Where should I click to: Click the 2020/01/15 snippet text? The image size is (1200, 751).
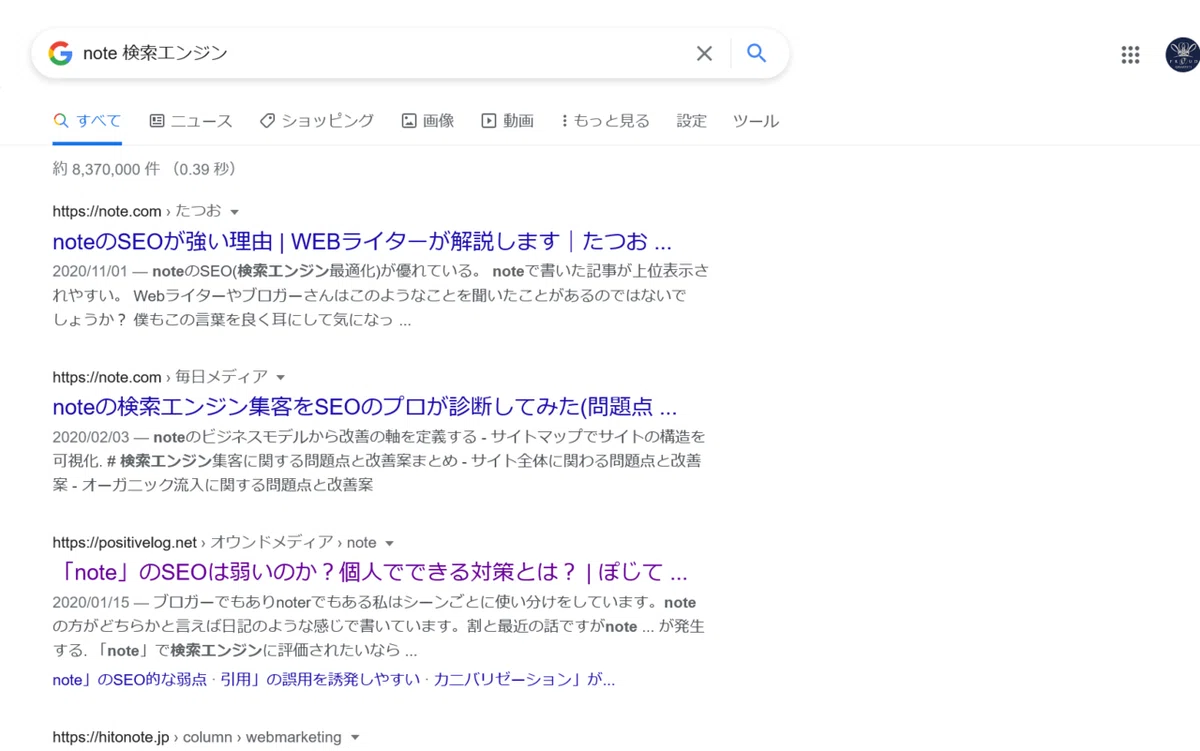pyautogui.click(x=378, y=627)
